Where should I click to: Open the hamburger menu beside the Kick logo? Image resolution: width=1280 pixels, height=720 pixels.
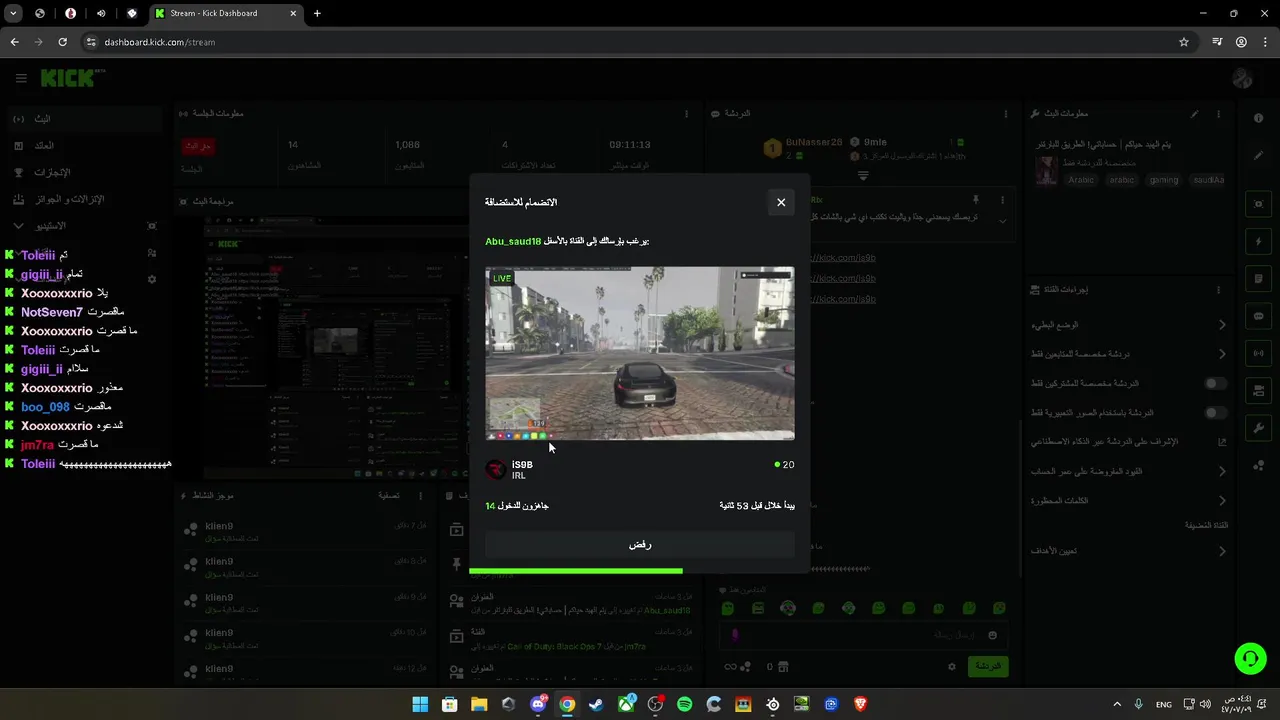(21, 78)
